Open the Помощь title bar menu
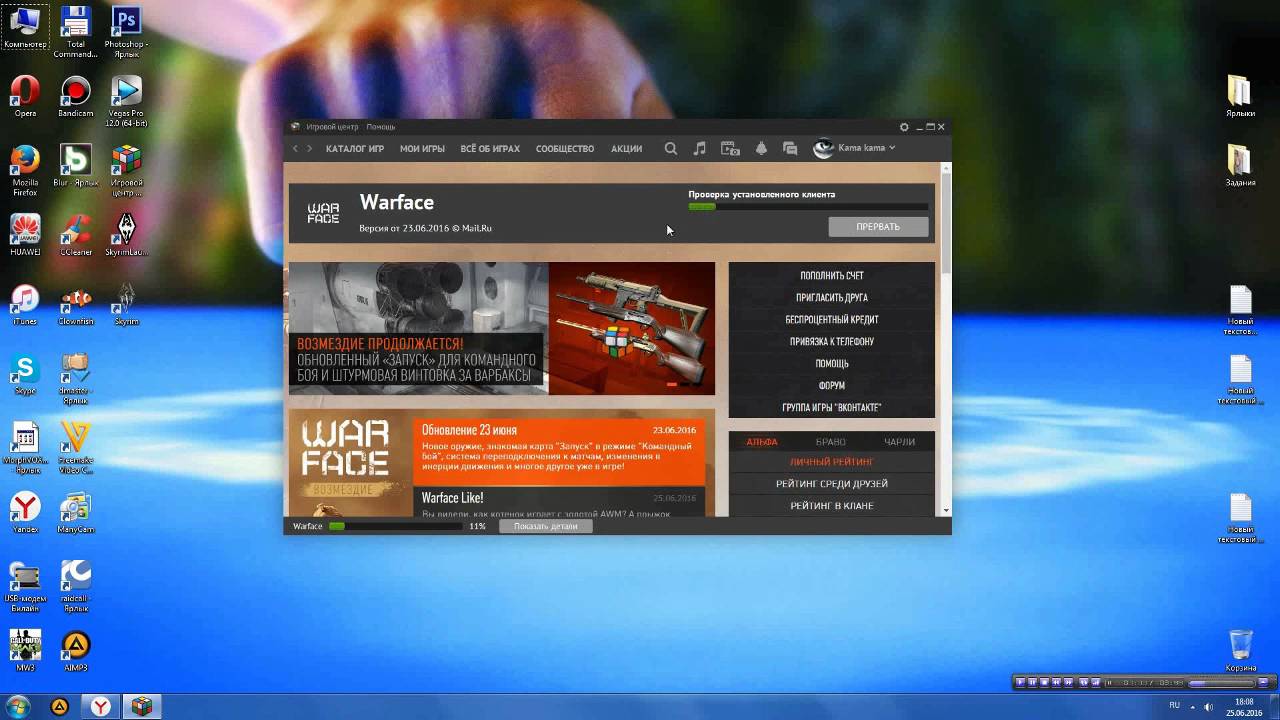The image size is (1280, 720). [380, 127]
